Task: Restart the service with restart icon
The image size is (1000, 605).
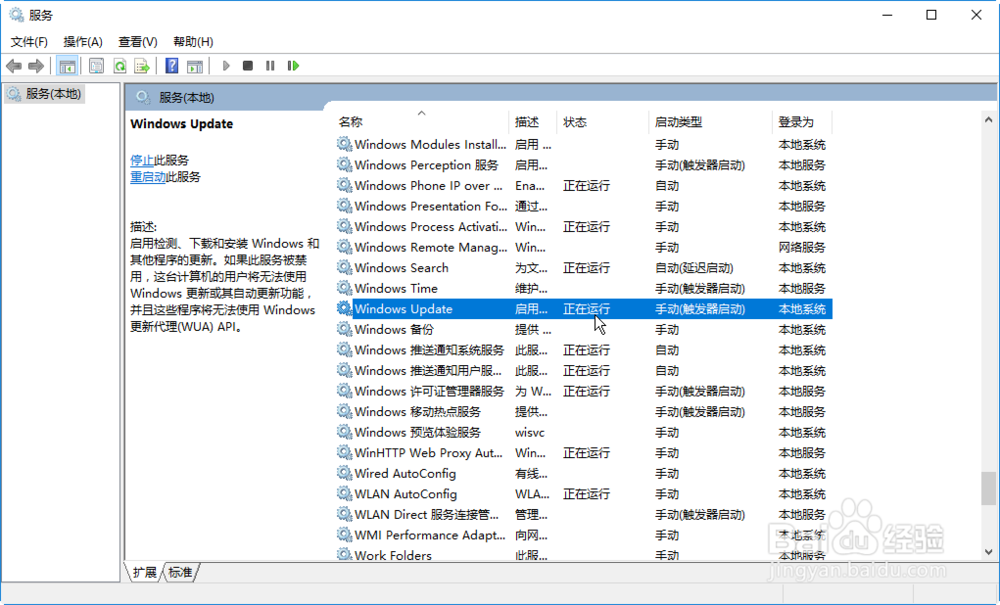Action: click(x=294, y=65)
